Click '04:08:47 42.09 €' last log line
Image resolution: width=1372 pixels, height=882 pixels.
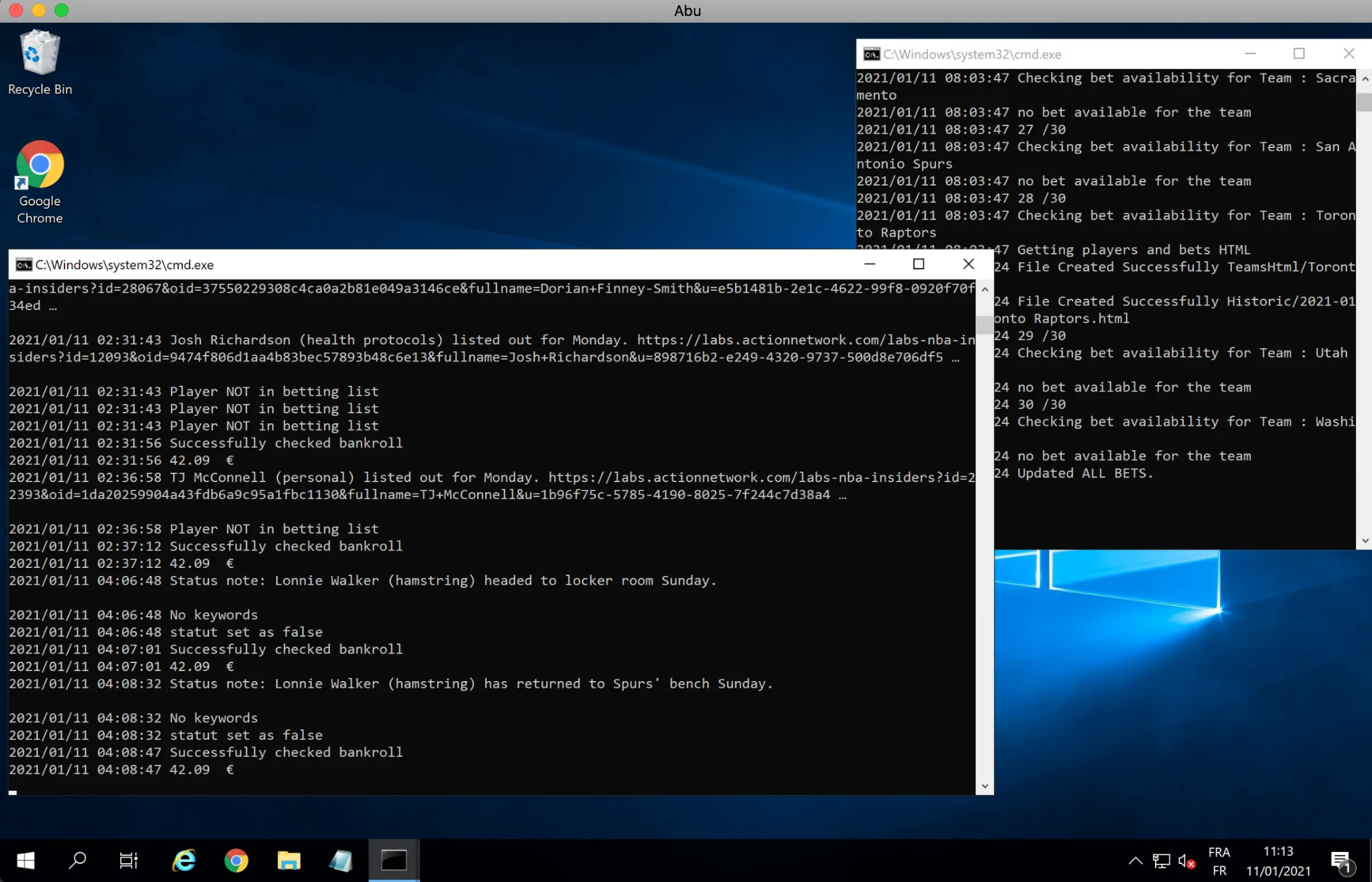click(121, 769)
